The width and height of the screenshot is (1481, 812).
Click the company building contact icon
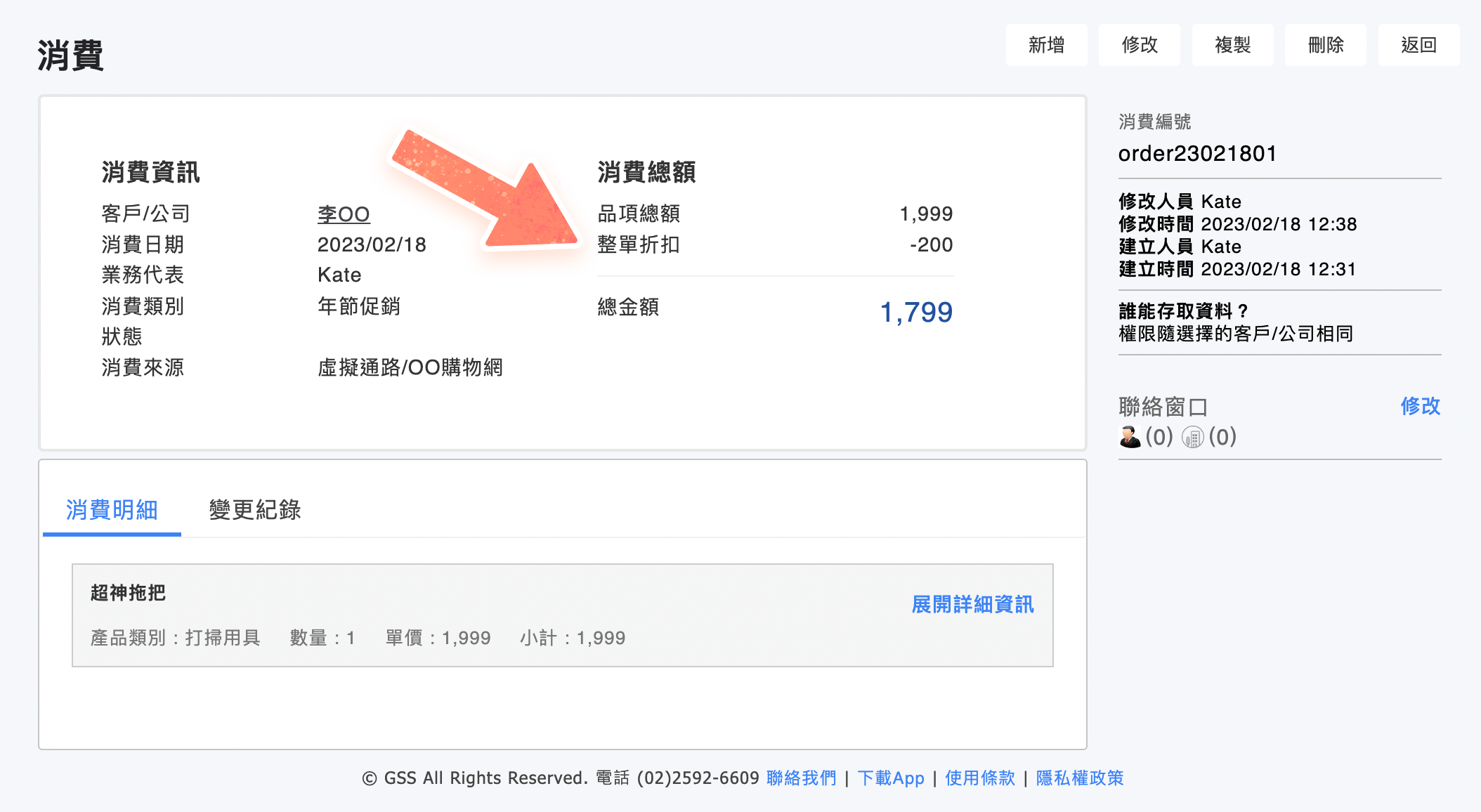tap(1192, 438)
